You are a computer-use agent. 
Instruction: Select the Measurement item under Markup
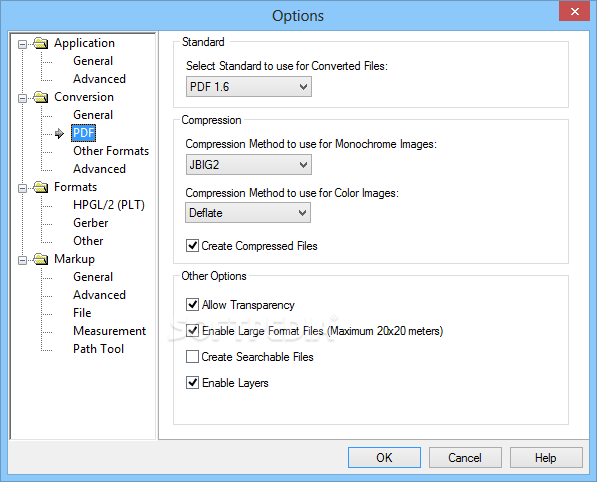click(109, 331)
